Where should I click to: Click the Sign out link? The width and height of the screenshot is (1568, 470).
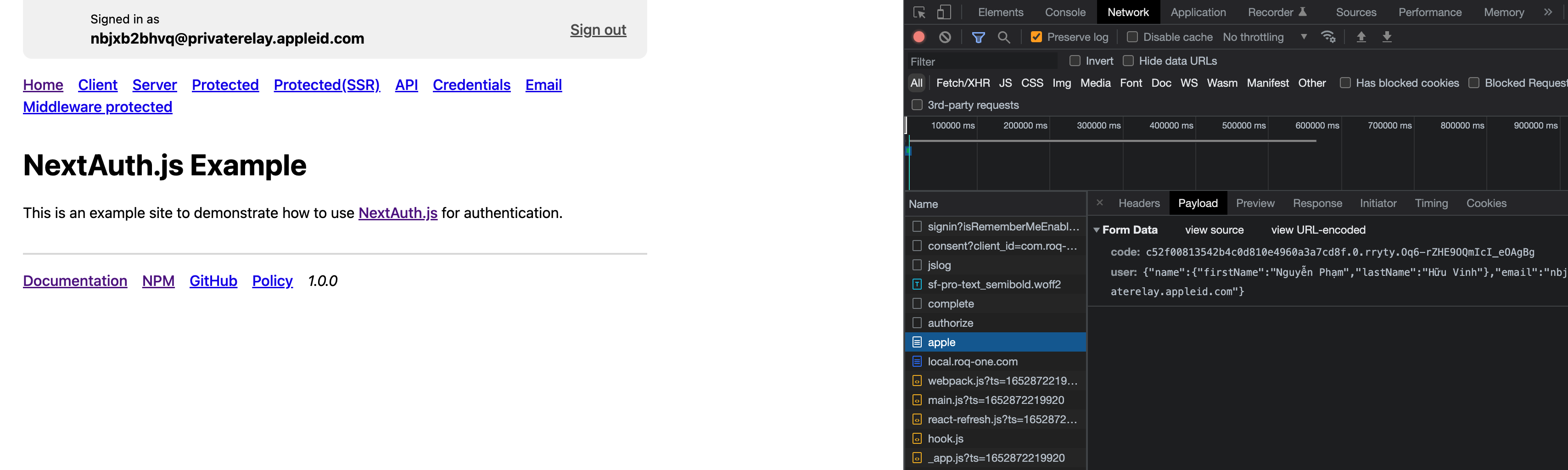[598, 30]
